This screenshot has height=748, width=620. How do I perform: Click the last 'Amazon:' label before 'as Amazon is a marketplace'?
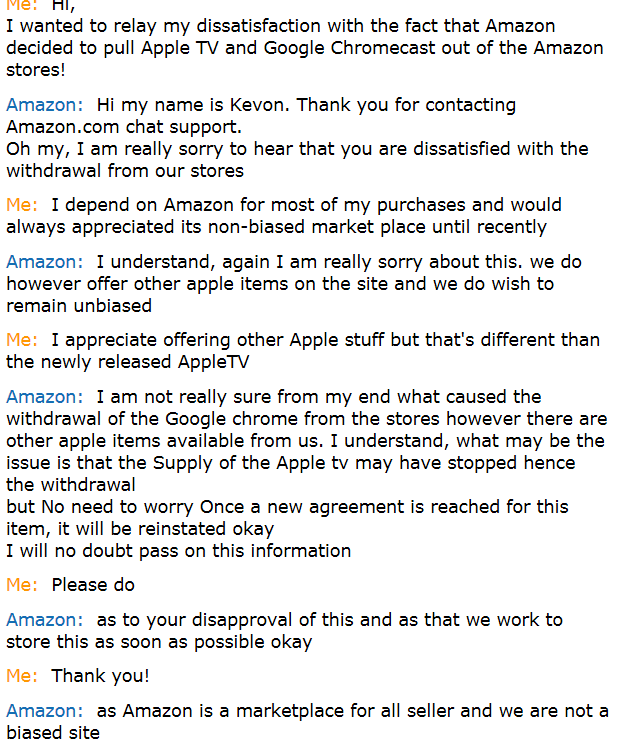click(x=44, y=710)
